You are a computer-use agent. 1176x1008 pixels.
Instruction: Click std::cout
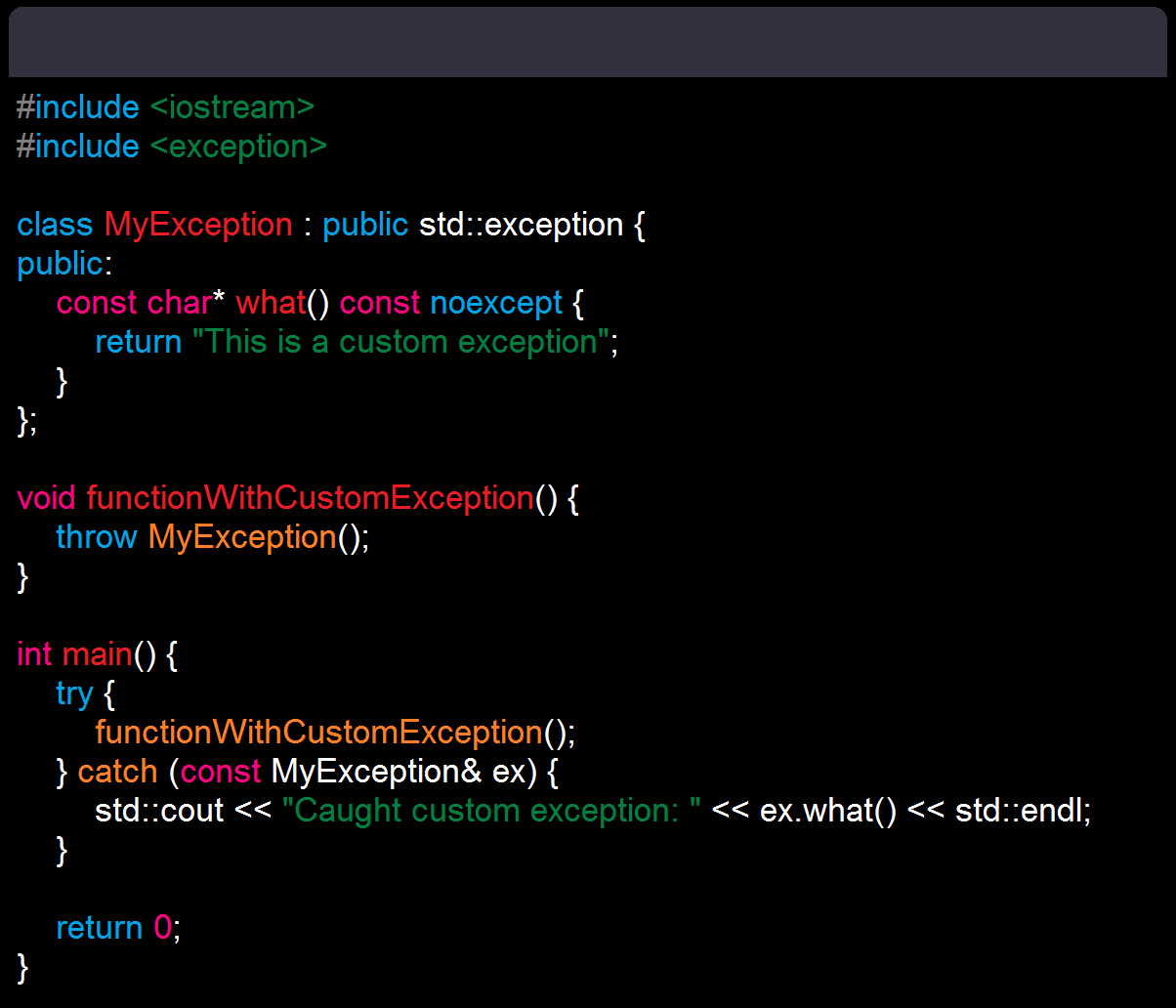coord(160,811)
